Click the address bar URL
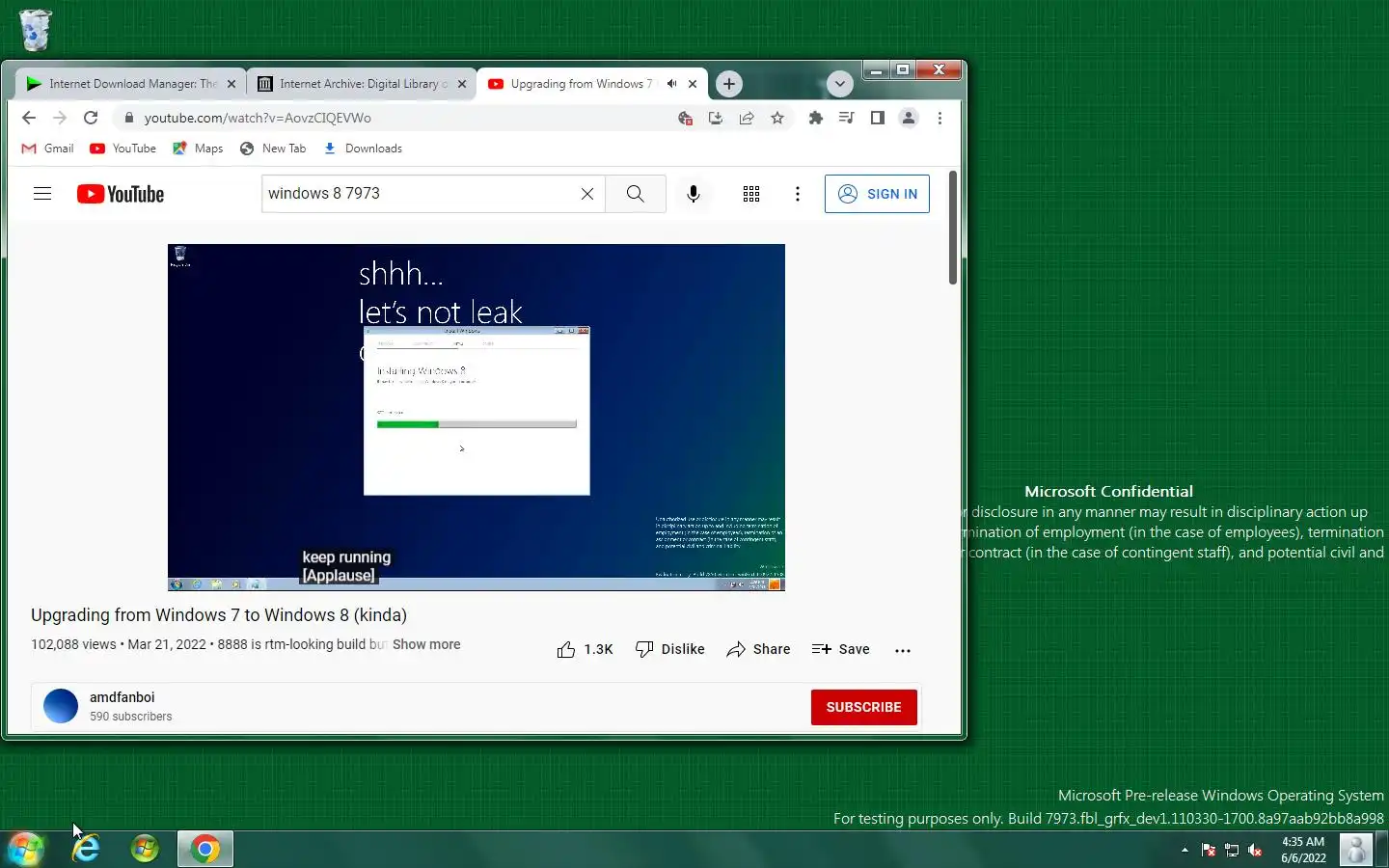The width and height of the screenshot is (1389, 868). [x=258, y=118]
